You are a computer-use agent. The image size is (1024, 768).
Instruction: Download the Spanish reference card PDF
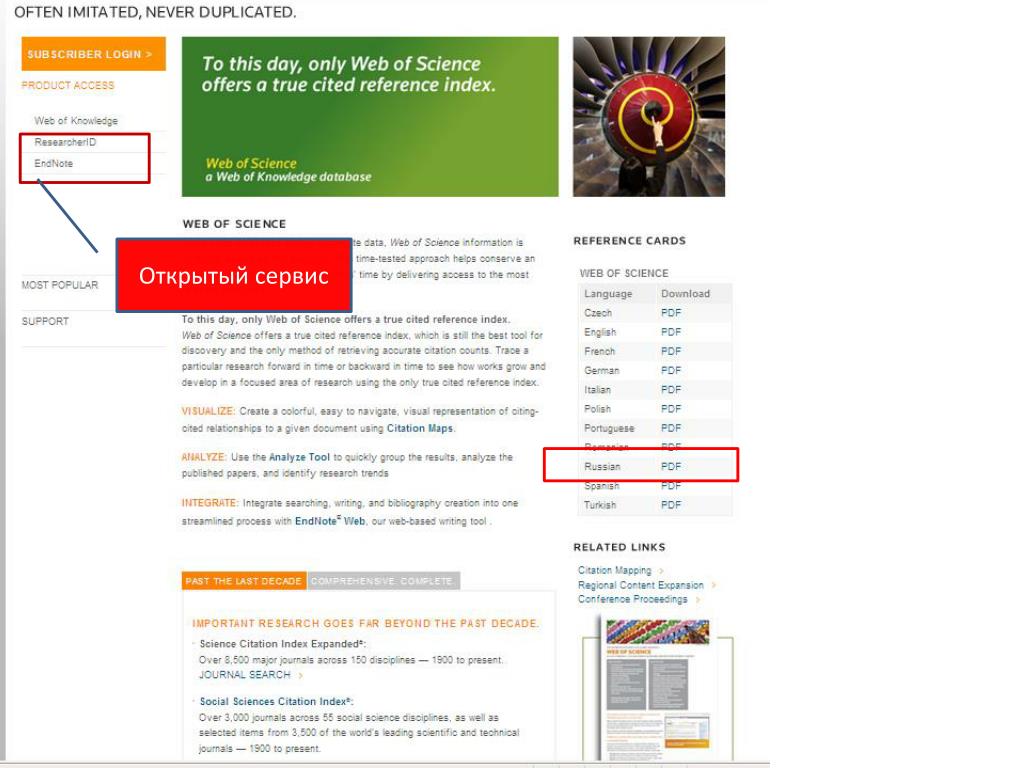click(x=671, y=486)
